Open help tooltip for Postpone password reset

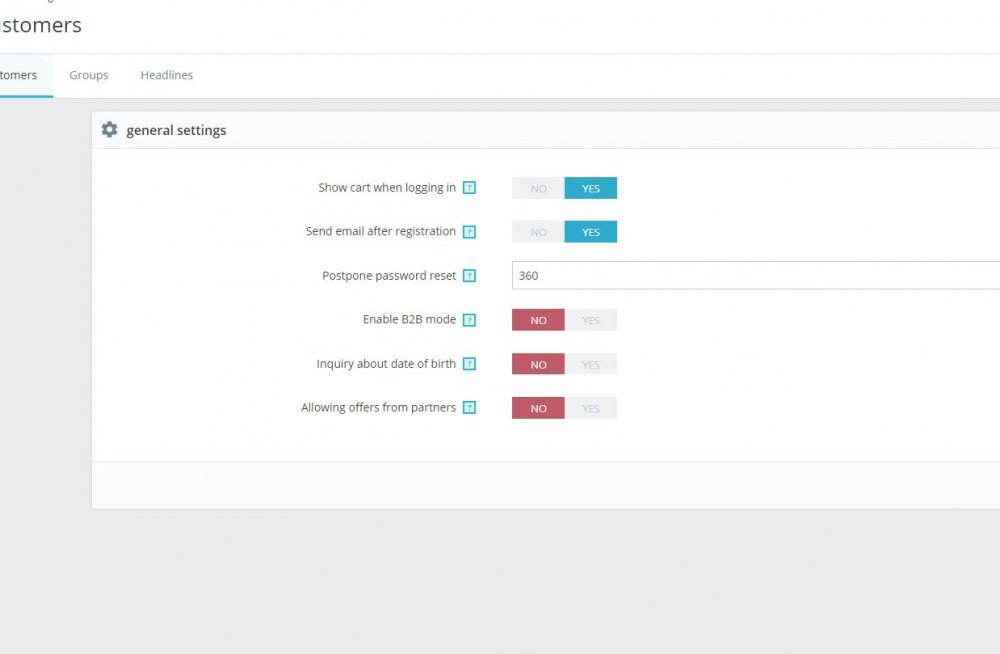click(469, 276)
